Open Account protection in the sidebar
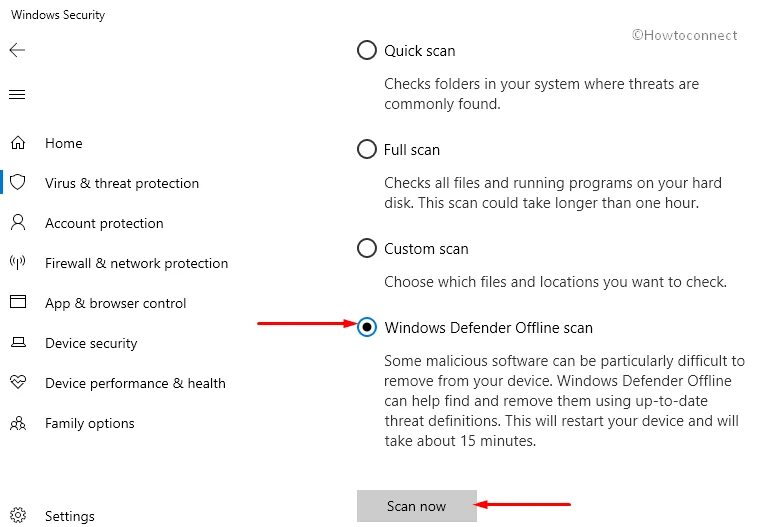This screenshot has width=782, height=527. pos(104,223)
